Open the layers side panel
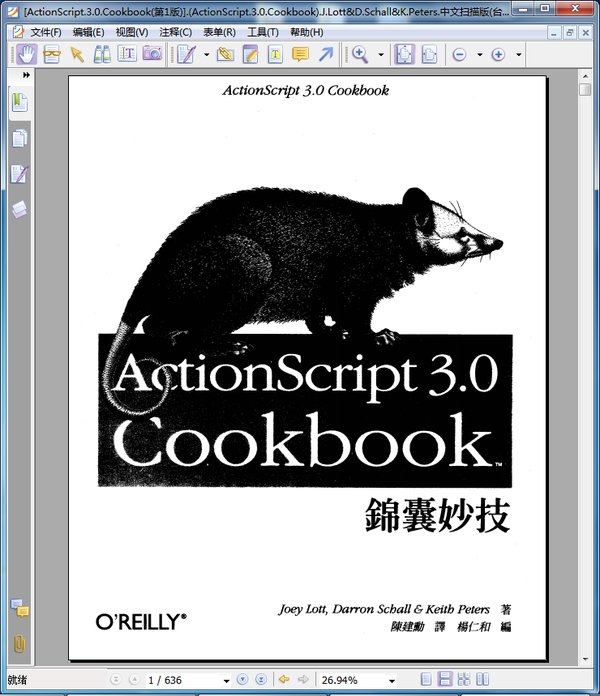The height and width of the screenshot is (696, 600). tap(20, 209)
